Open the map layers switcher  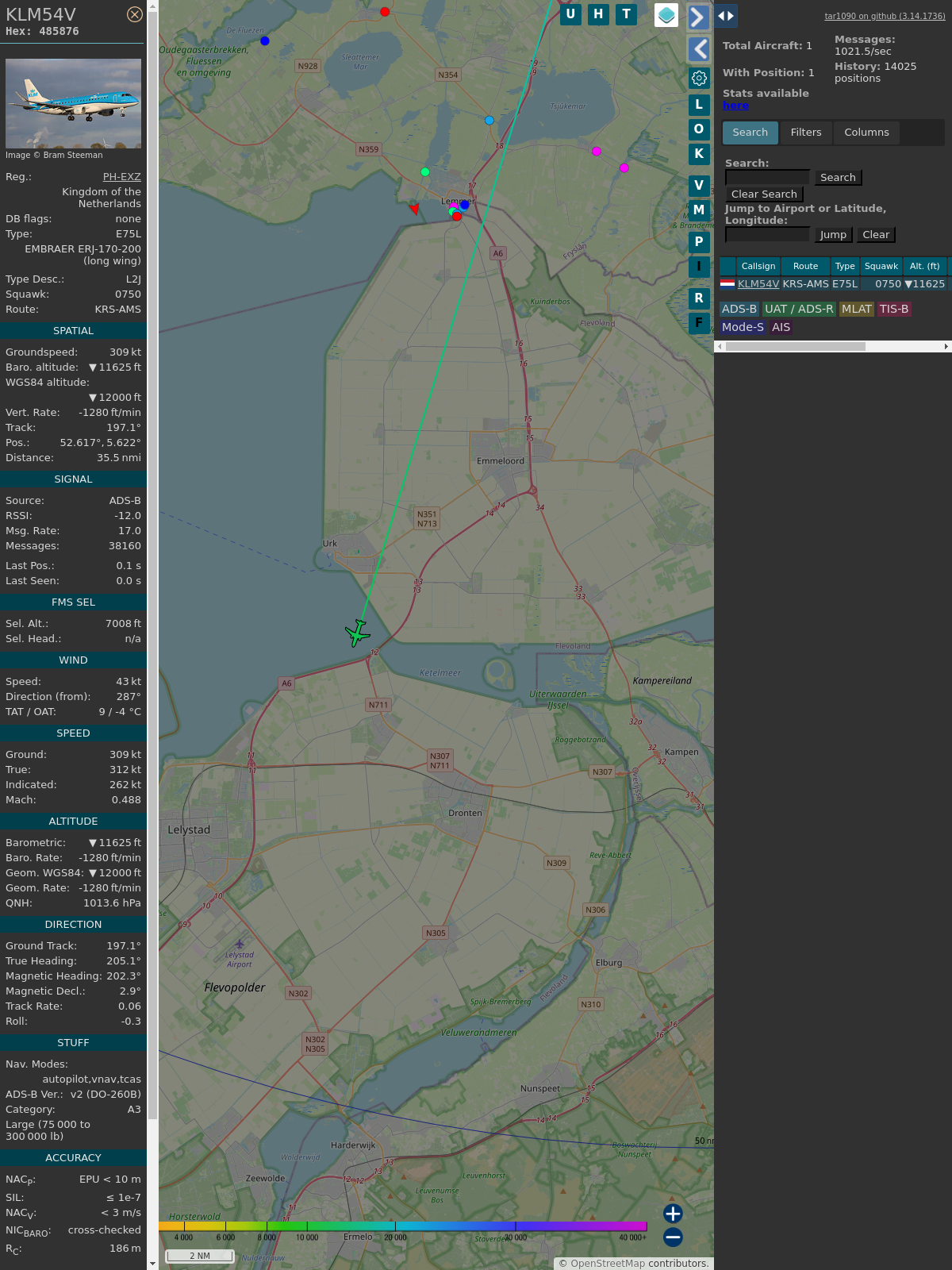(x=666, y=15)
